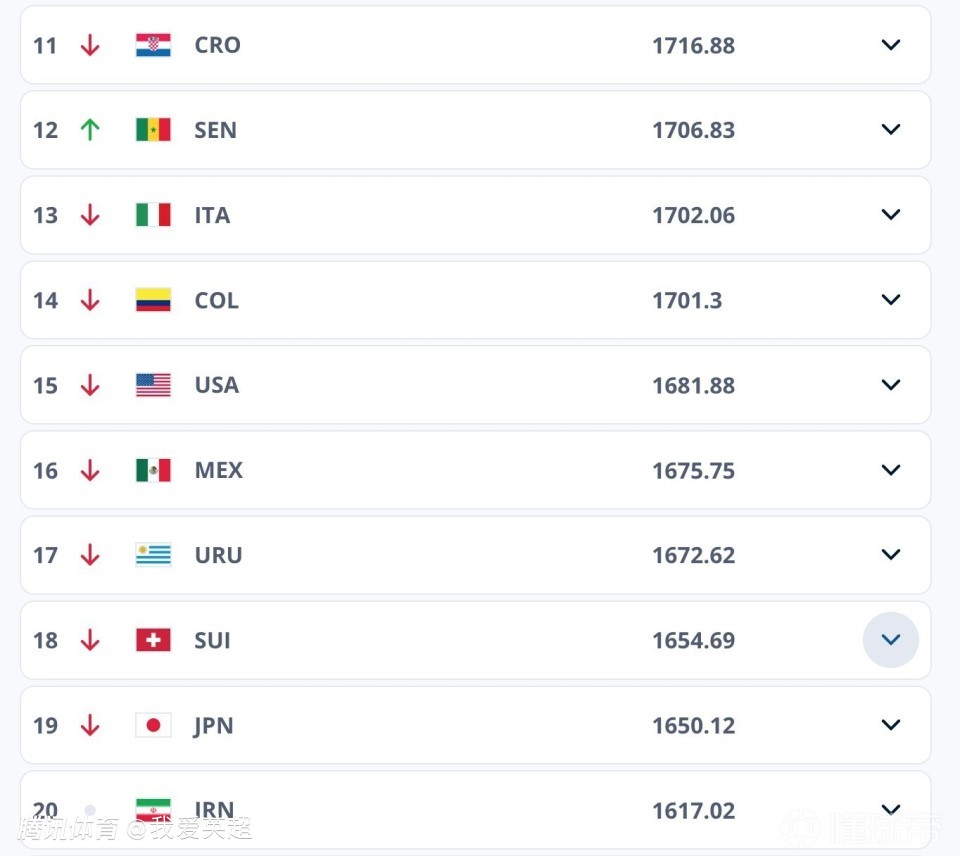Click the IRN row at bottom
960x856 pixels.
(x=475, y=808)
